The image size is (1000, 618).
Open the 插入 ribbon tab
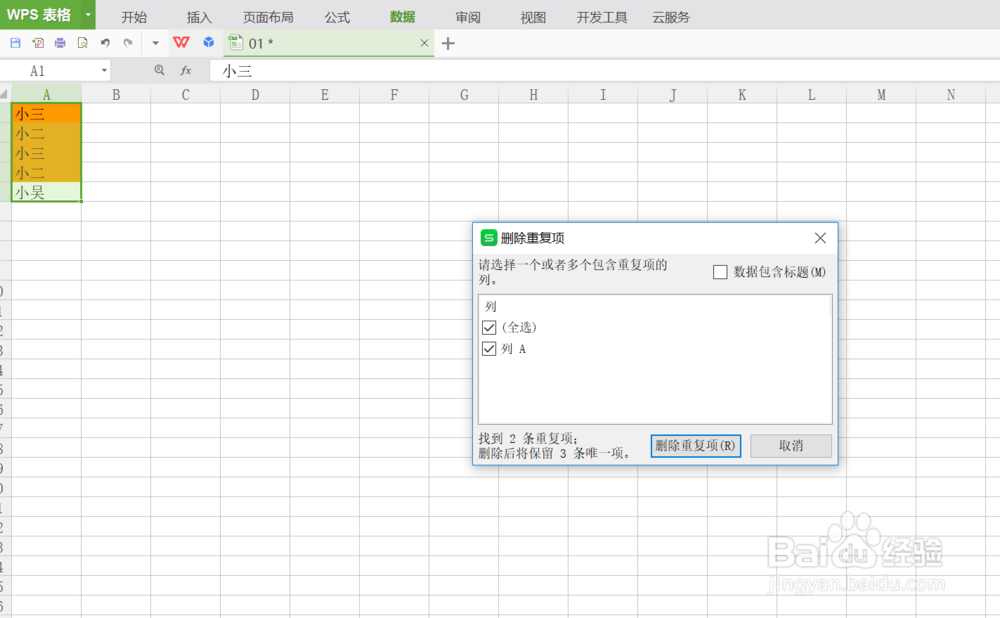coord(198,17)
